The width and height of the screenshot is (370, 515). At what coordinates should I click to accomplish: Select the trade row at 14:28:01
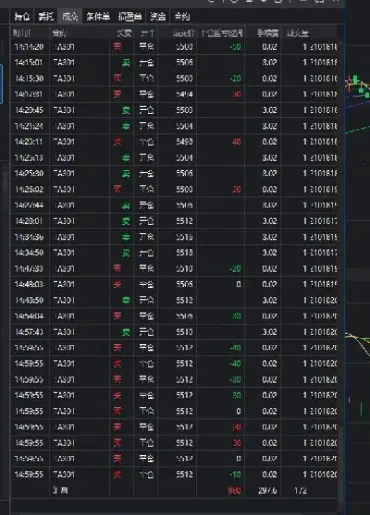pos(175,221)
